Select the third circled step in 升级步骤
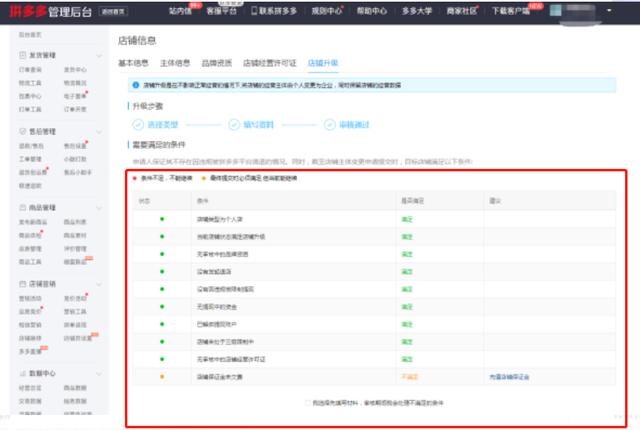 pos(330,125)
